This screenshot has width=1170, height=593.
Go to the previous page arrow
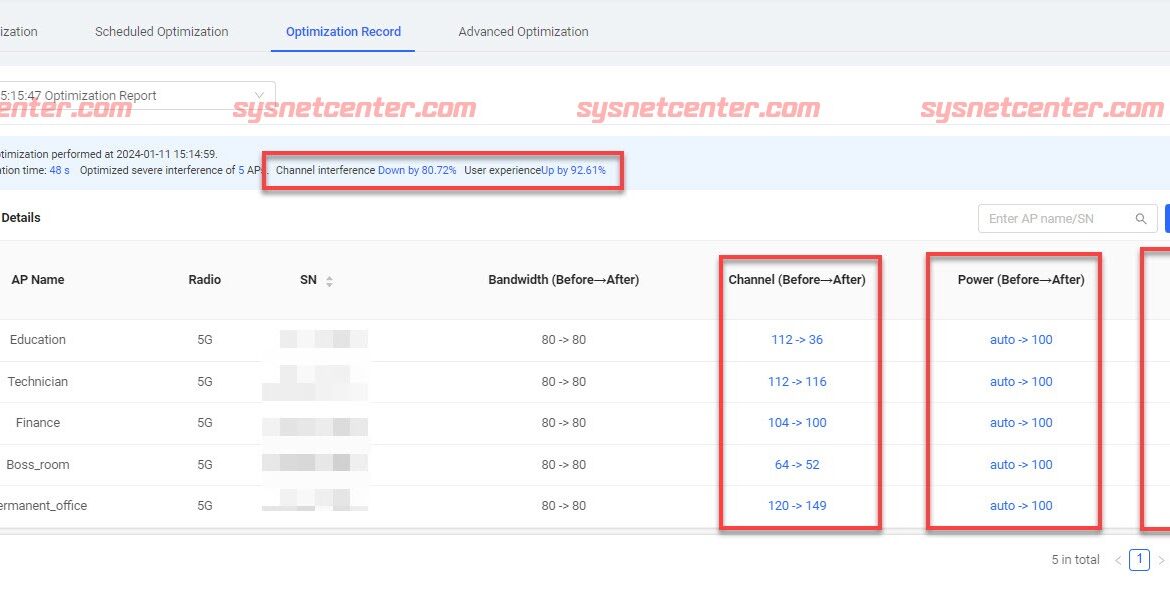1118,560
